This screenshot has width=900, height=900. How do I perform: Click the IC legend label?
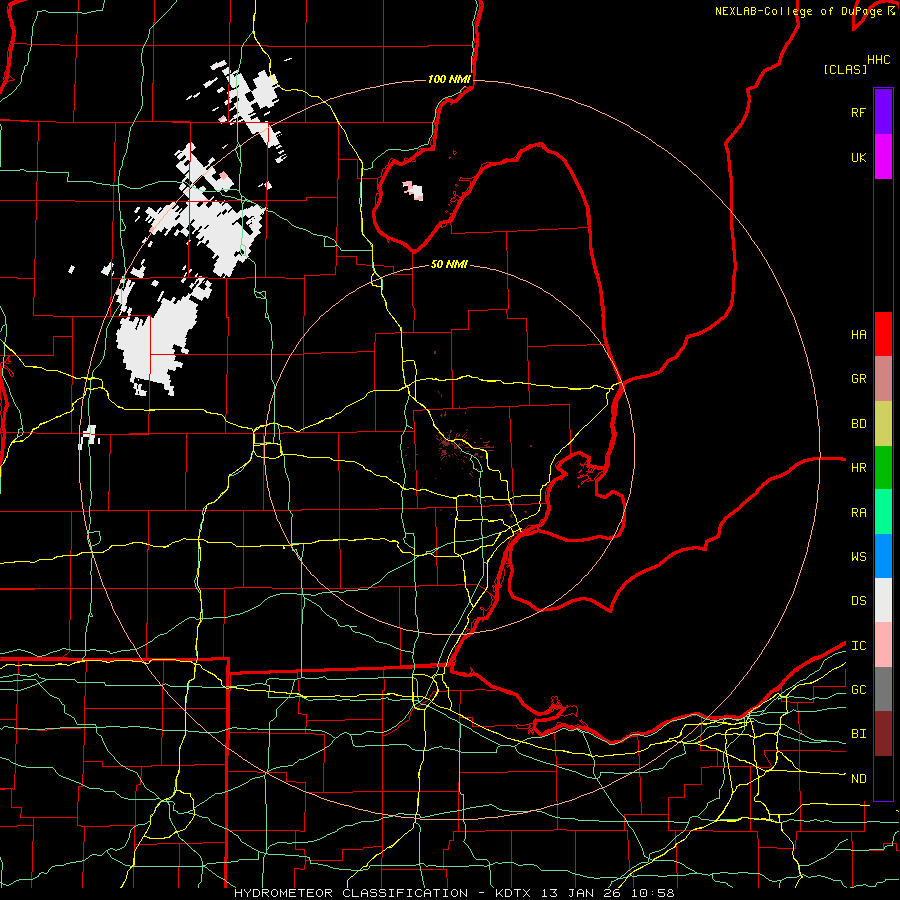click(x=859, y=646)
